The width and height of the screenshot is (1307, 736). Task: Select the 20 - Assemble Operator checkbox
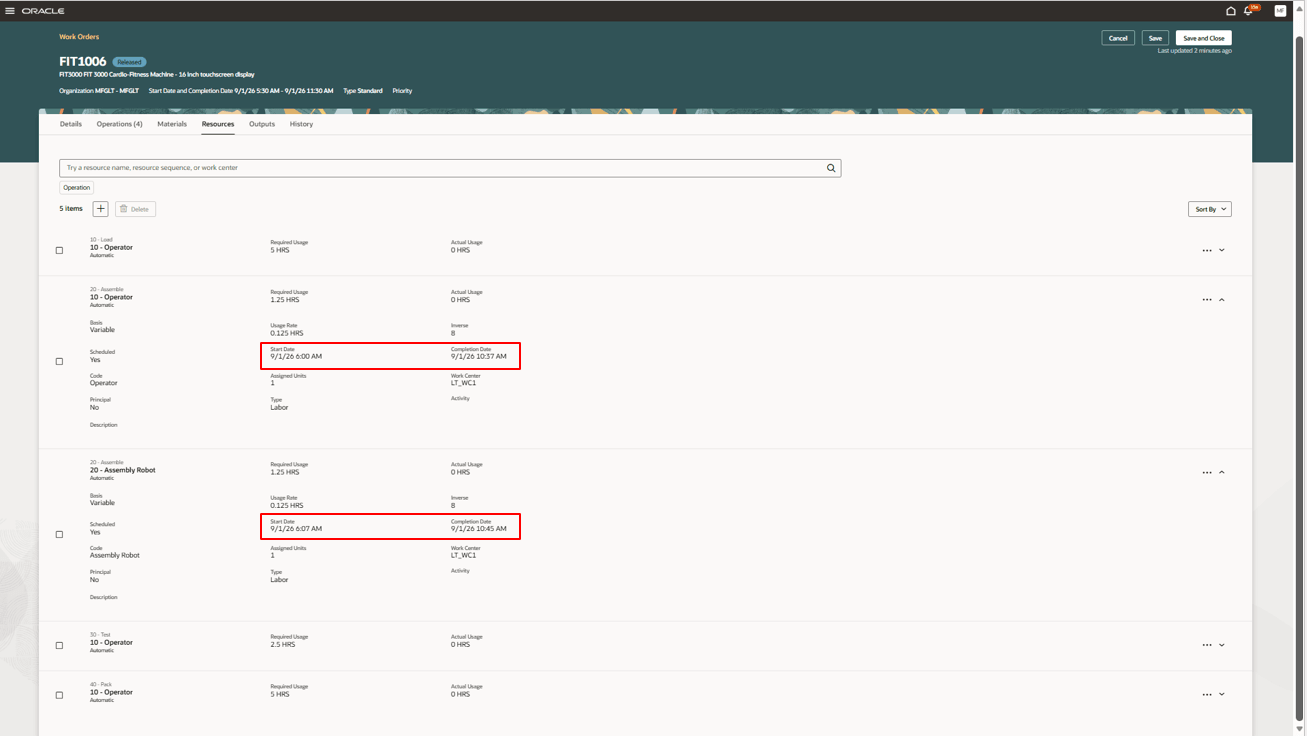tap(59, 361)
